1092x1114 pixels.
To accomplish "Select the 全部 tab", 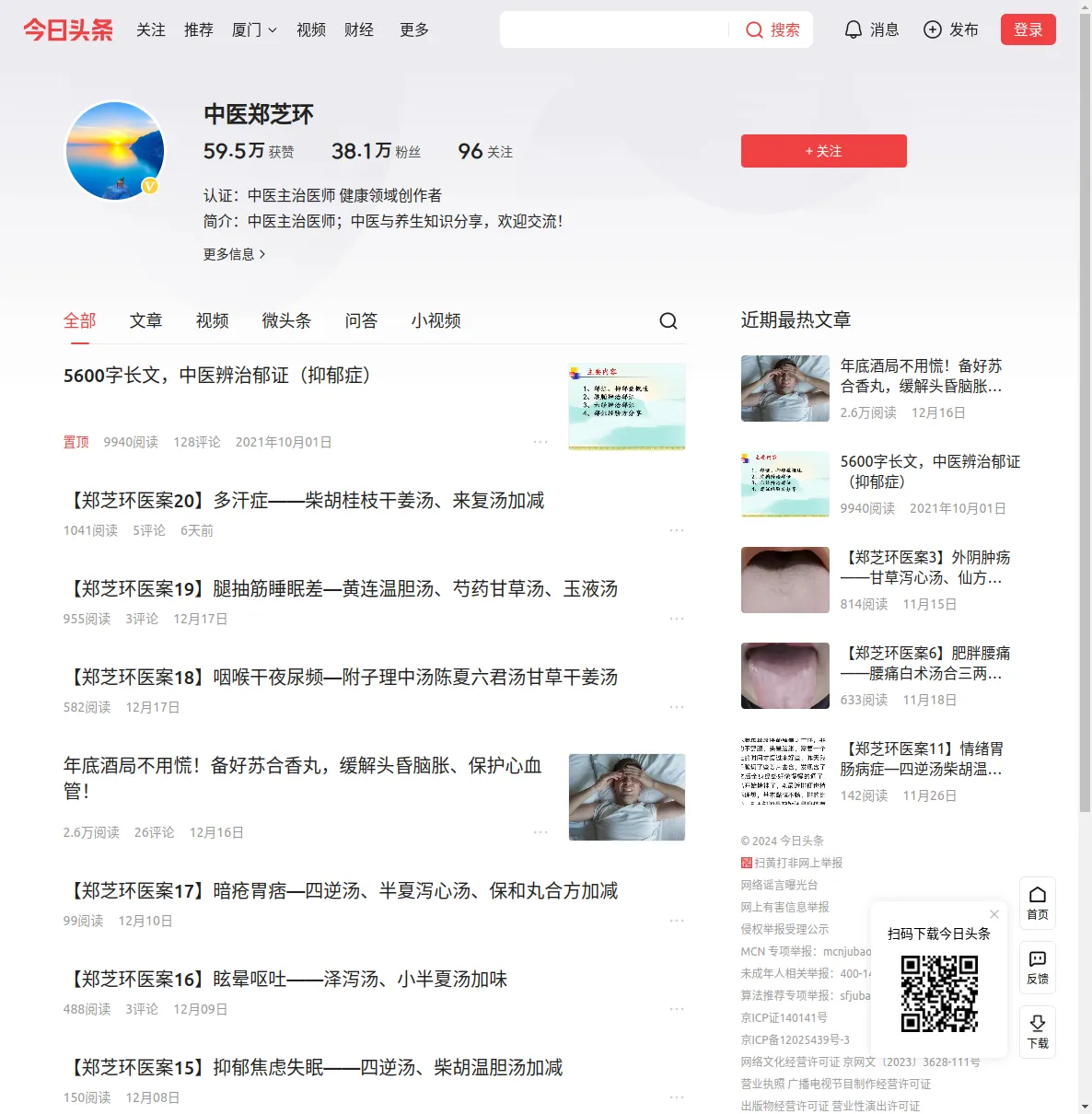I will click(80, 320).
